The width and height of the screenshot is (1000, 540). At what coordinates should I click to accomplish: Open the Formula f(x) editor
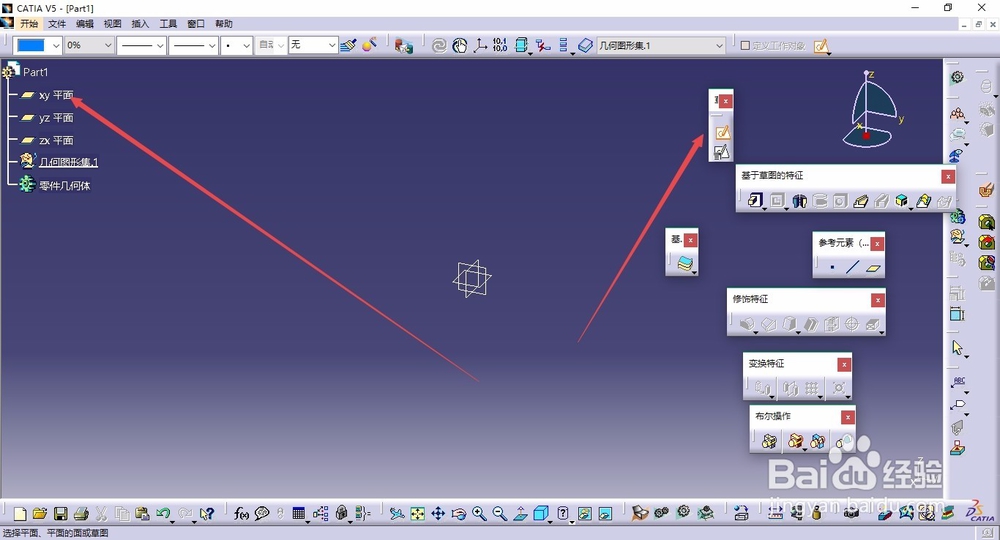[241, 514]
